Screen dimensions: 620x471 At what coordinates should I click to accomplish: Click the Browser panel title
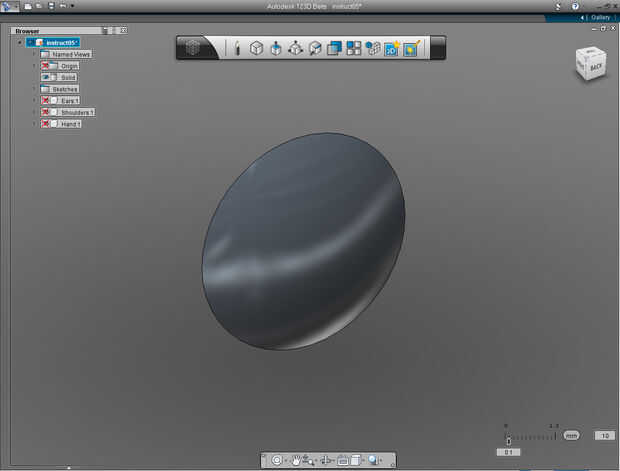pos(27,31)
